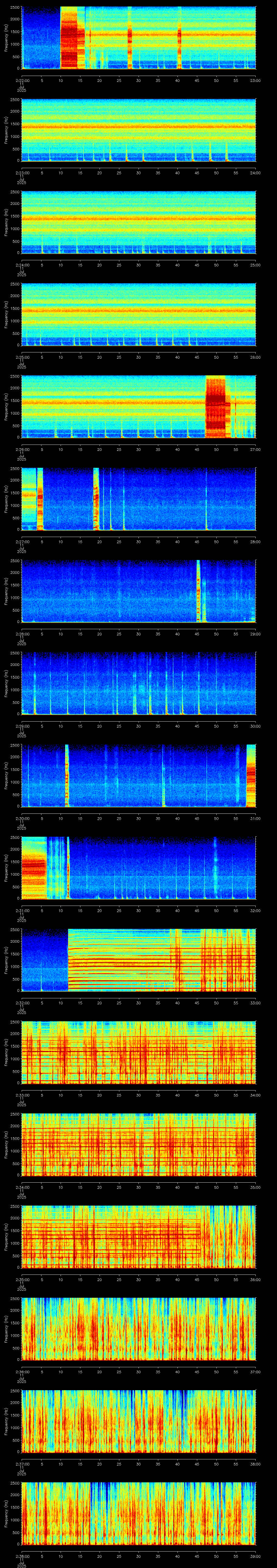Image resolution: width=277 pixels, height=1568 pixels.
Task: Select the '2:28:00' time axis label
Action: pyautogui.click(x=22, y=634)
